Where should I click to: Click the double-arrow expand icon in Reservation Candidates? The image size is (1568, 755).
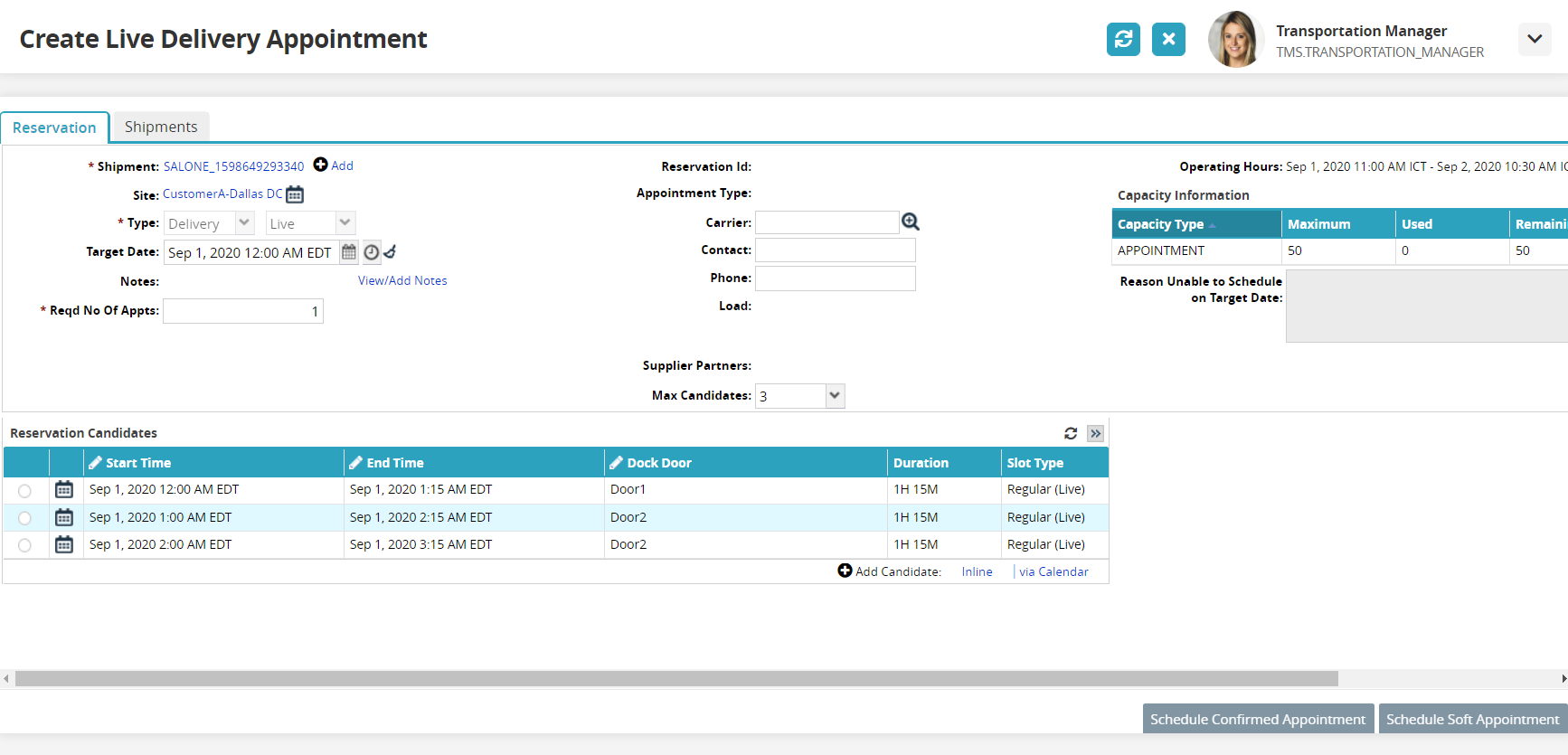[1095, 433]
